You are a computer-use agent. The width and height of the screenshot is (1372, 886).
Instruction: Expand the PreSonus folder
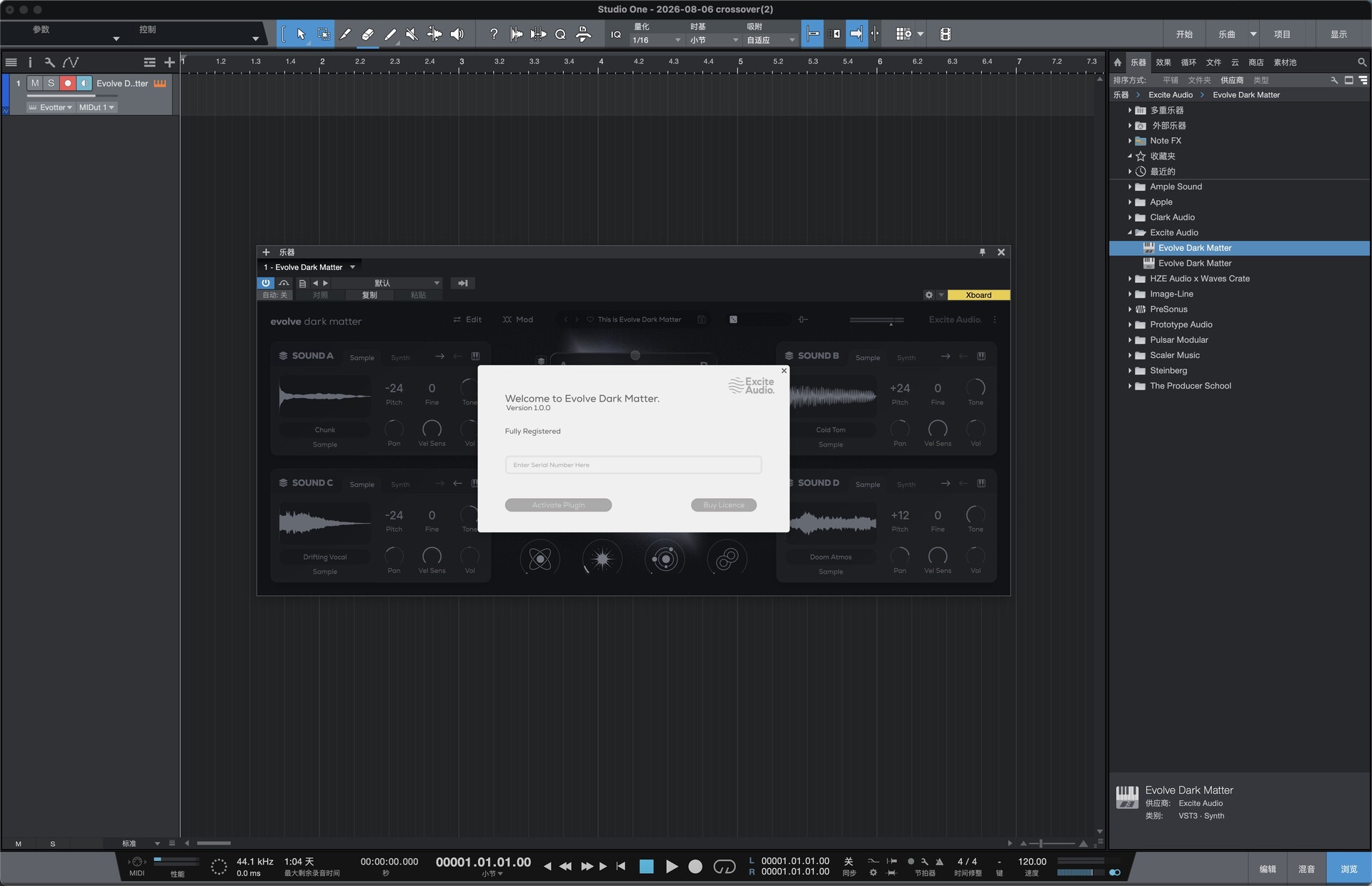pyautogui.click(x=1130, y=309)
